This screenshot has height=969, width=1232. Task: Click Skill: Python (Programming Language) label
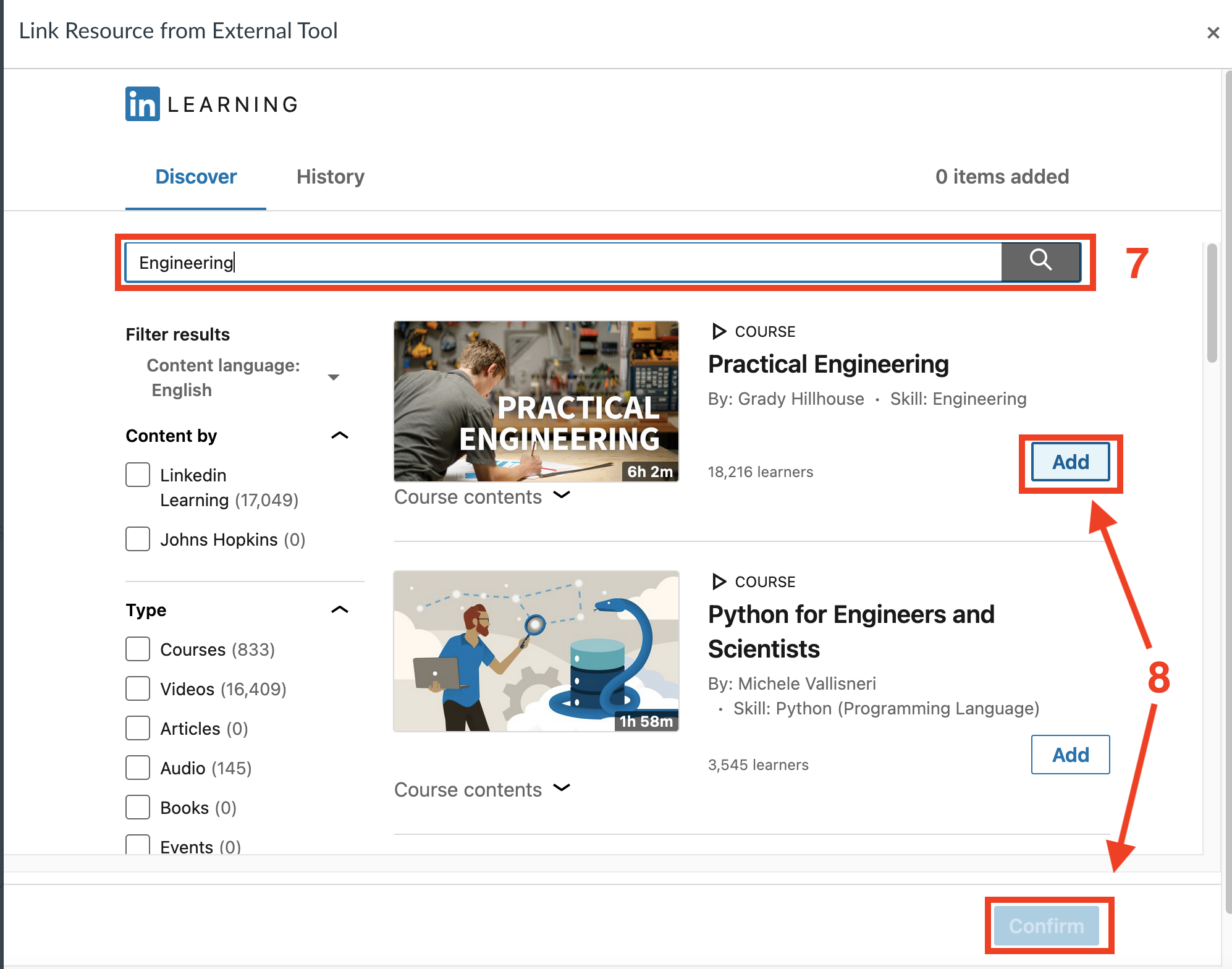[x=886, y=708]
